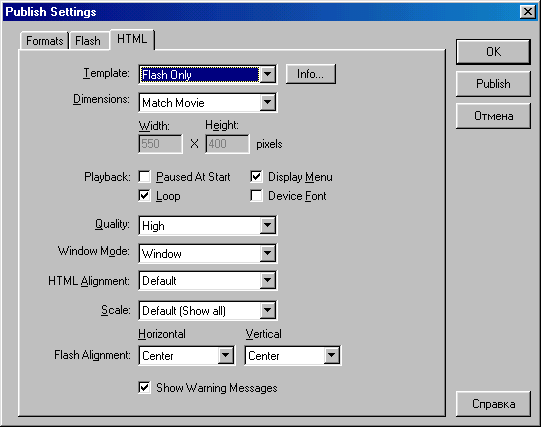Open the Vertical Flash Alignment dropdown
The height and width of the screenshot is (427, 541).
point(293,355)
